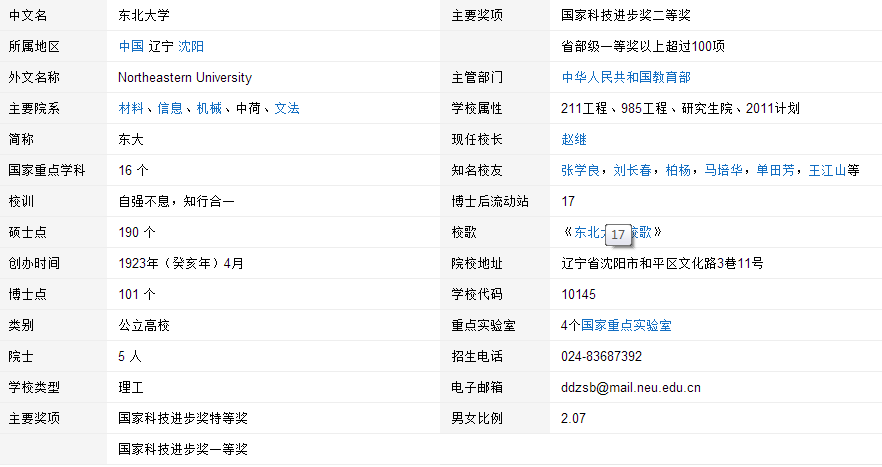The width and height of the screenshot is (882, 467).
Task: Click the 博士后流动站 field label
Action: tap(490, 201)
